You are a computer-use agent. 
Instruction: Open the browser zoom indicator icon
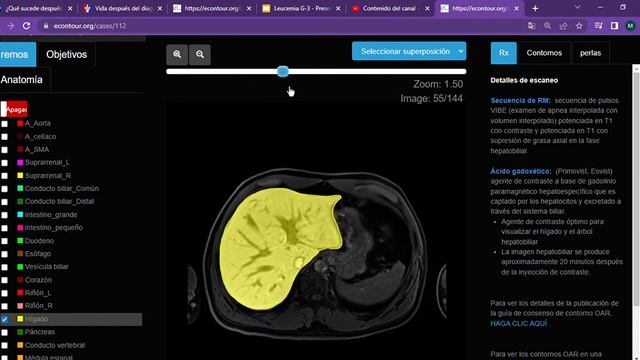pos(547,26)
